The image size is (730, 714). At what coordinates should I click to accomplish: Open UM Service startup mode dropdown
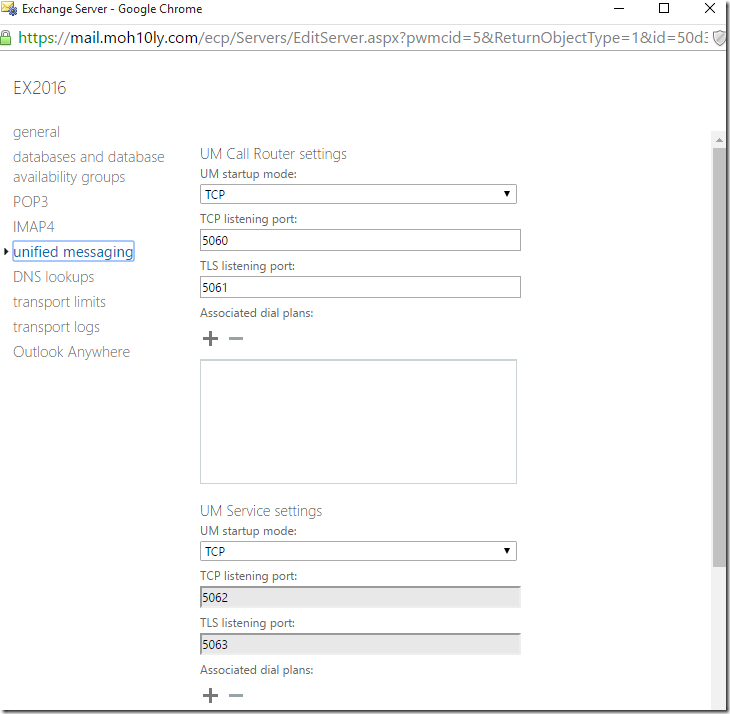tap(358, 551)
